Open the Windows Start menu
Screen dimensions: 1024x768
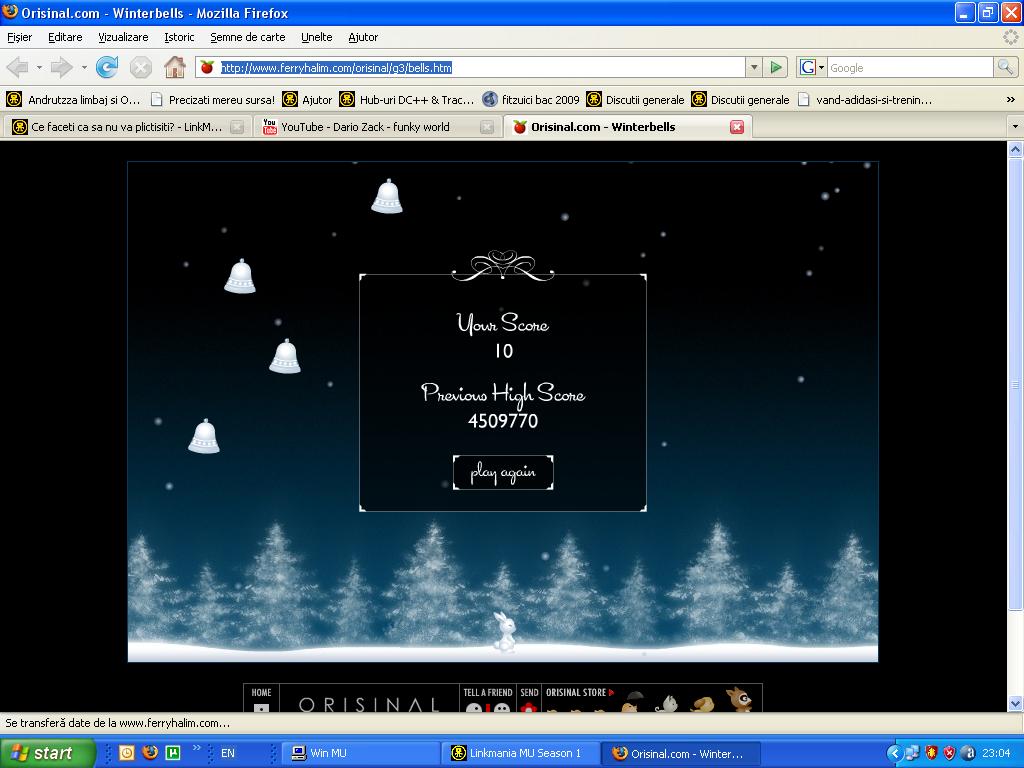coord(48,753)
